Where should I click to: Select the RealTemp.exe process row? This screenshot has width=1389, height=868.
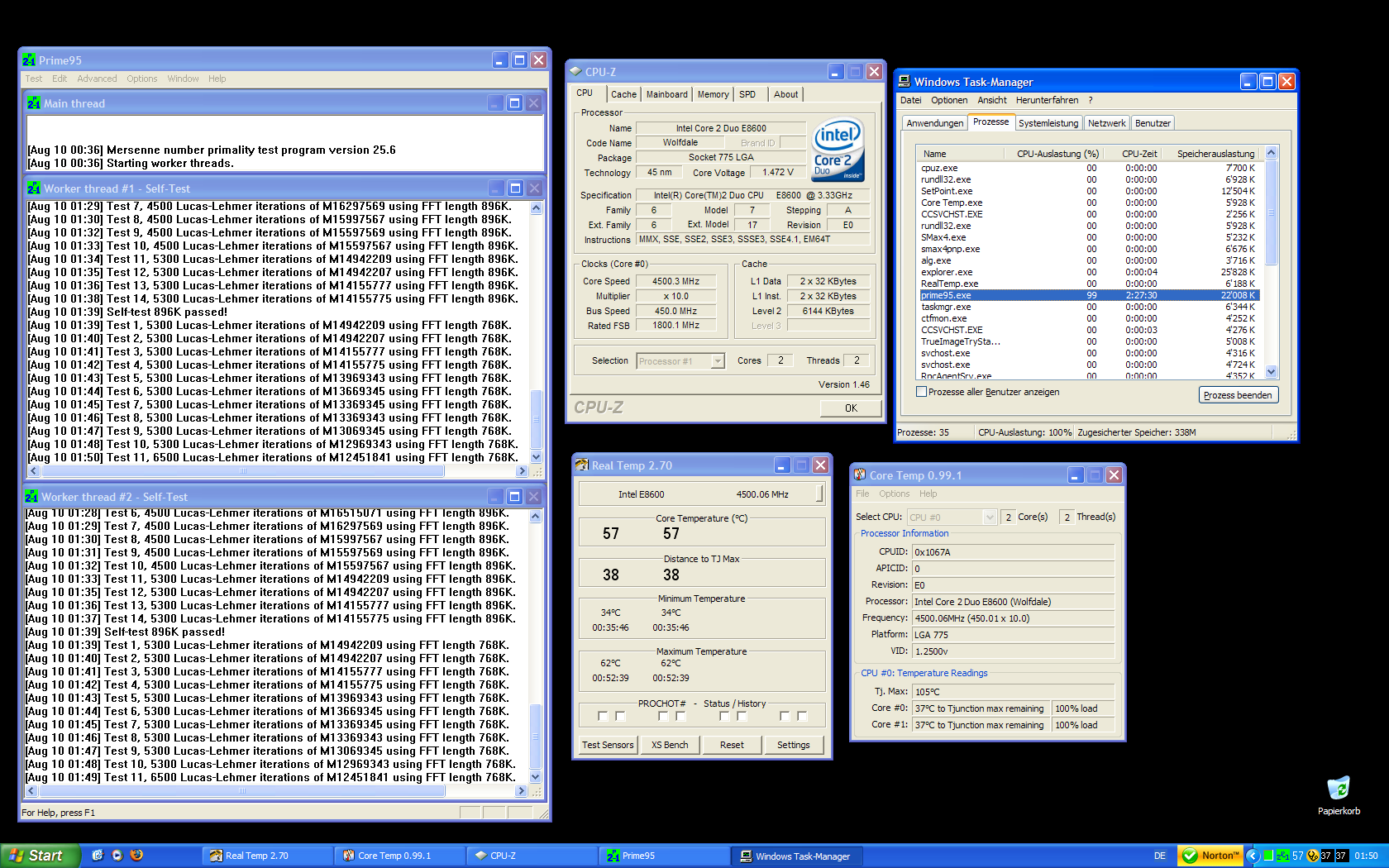1088,284
